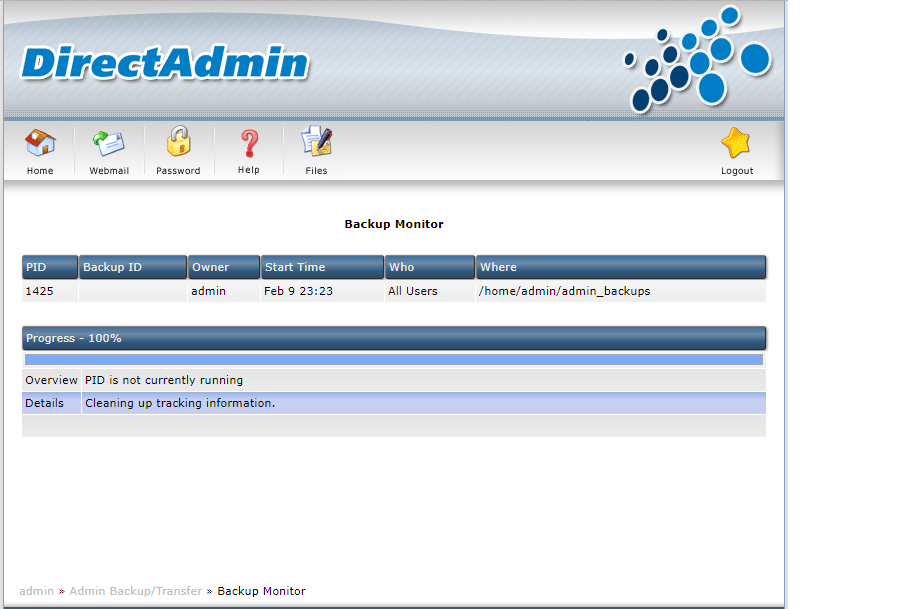The width and height of the screenshot is (910, 609).
Task: Click the Help text label
Action: pyautogui.click(x=248, y=170)
